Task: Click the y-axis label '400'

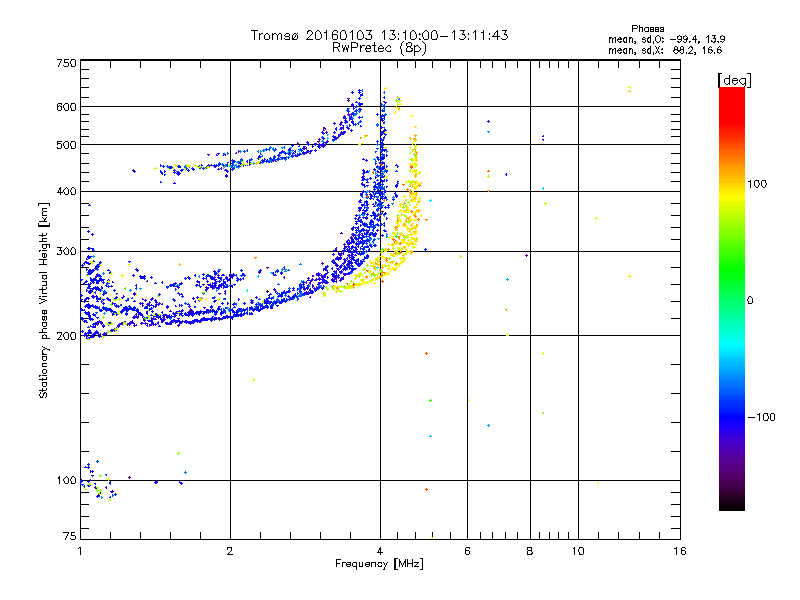Action: click(66, 191)
